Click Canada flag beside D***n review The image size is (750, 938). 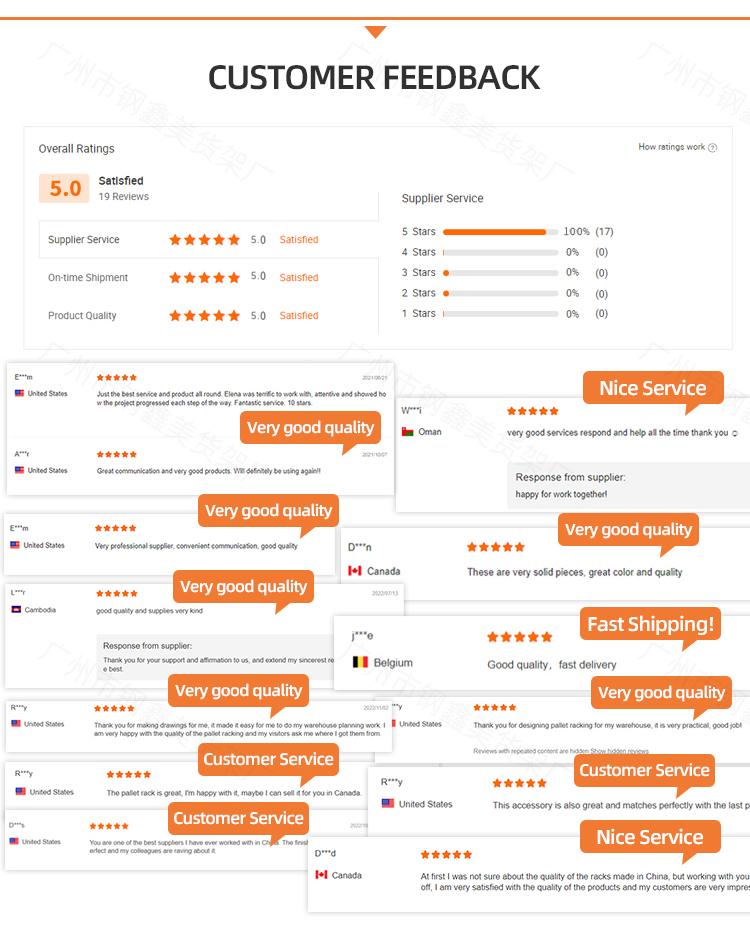[354, 571]
